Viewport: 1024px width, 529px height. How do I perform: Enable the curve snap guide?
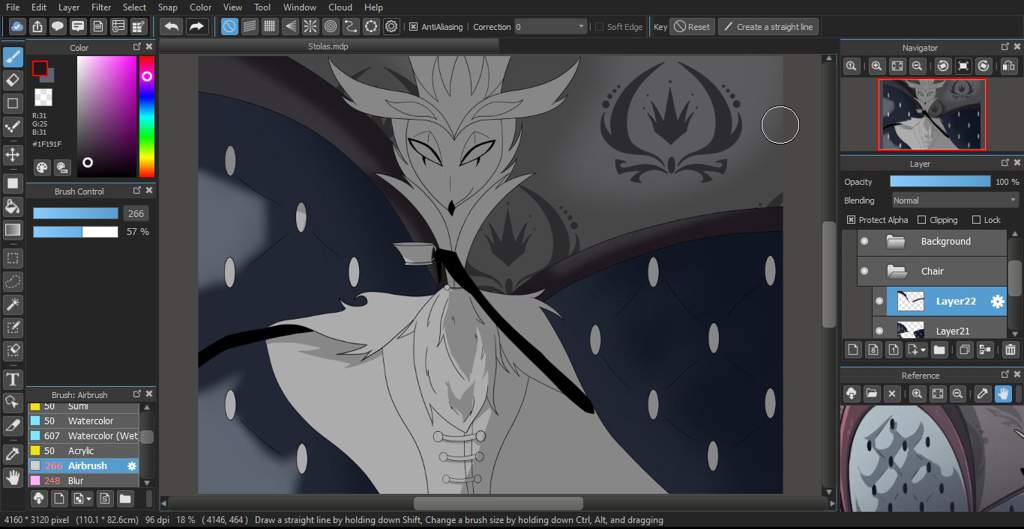(351, 27)
